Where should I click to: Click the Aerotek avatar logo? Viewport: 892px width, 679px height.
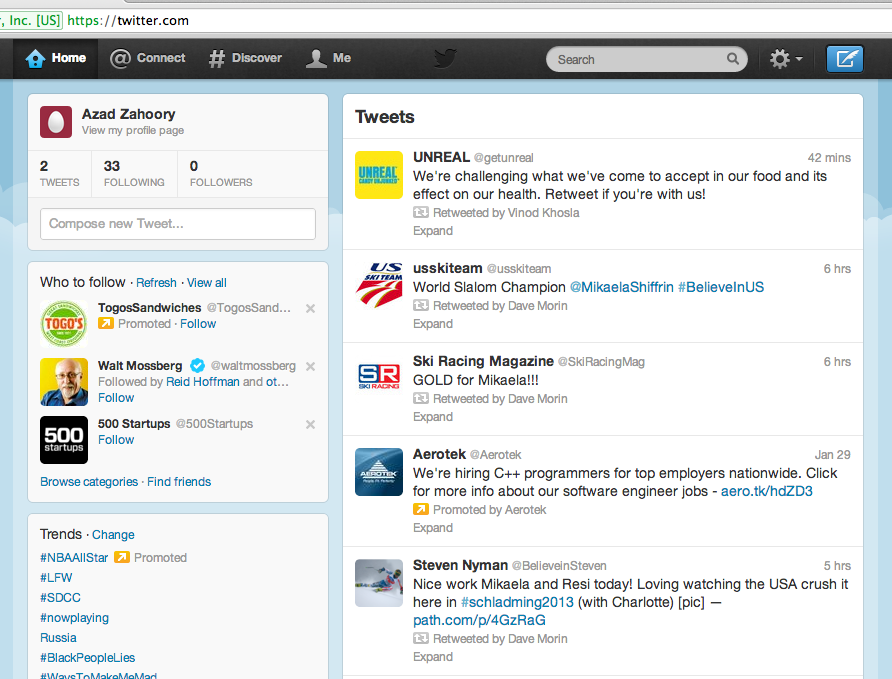click(x=379, y=472)
